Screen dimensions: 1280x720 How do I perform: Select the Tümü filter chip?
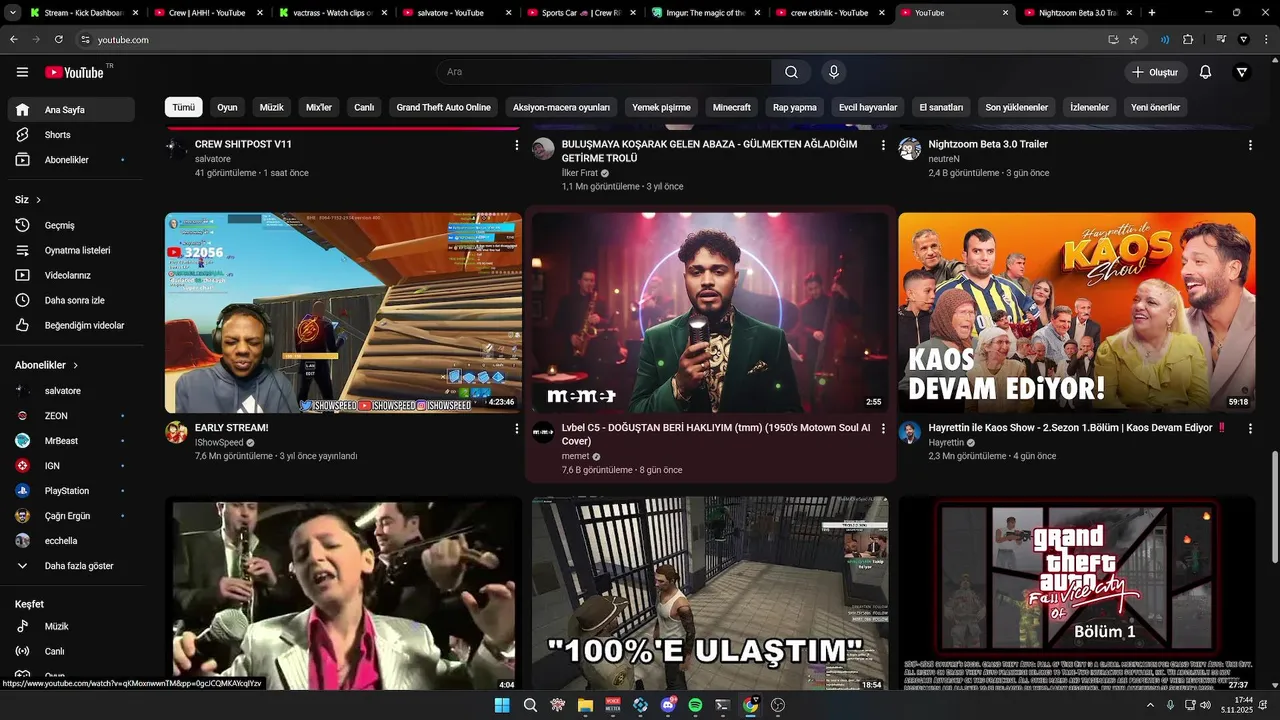184,107
